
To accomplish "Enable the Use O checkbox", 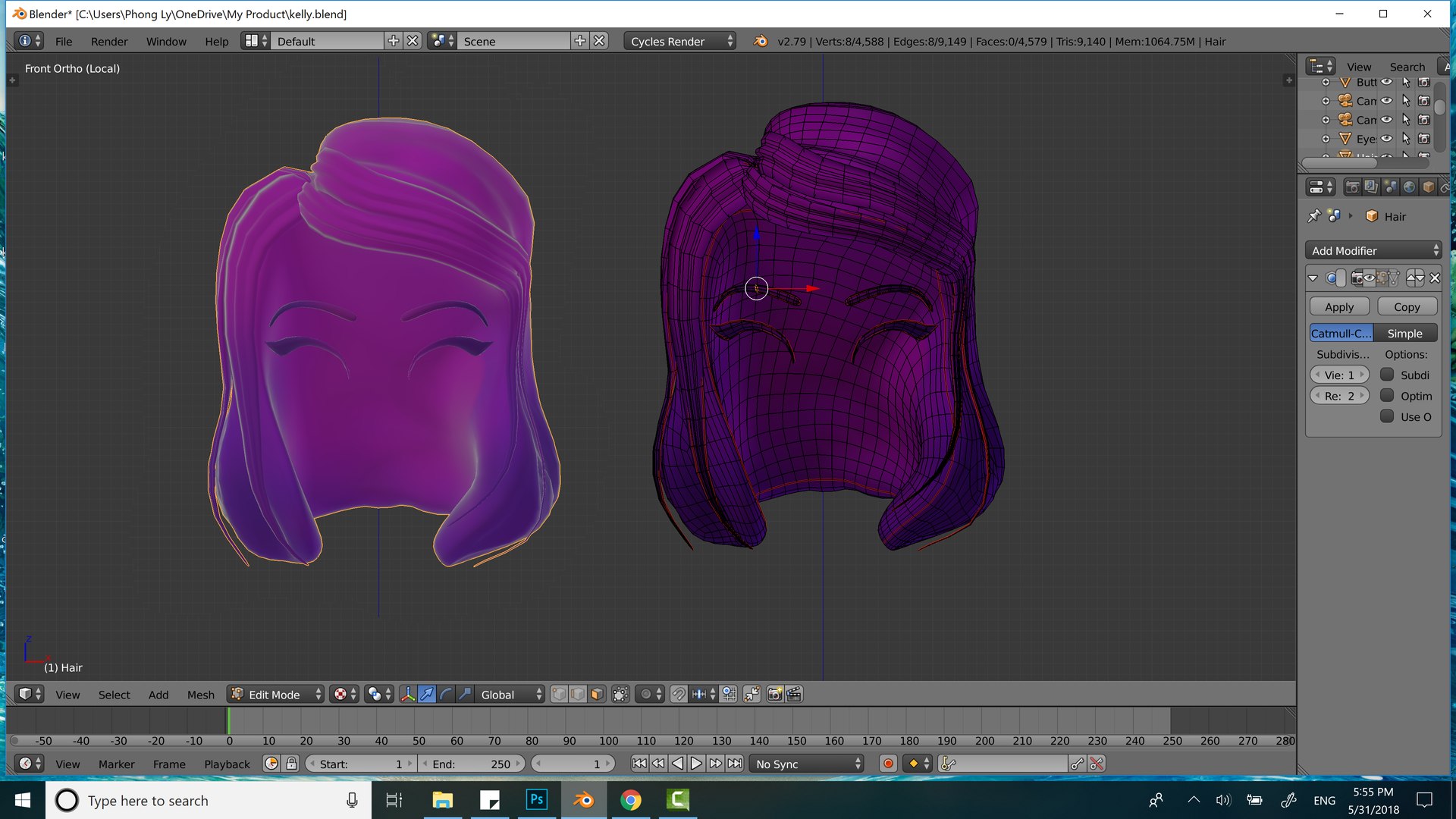I will [x=1387, y=416].
